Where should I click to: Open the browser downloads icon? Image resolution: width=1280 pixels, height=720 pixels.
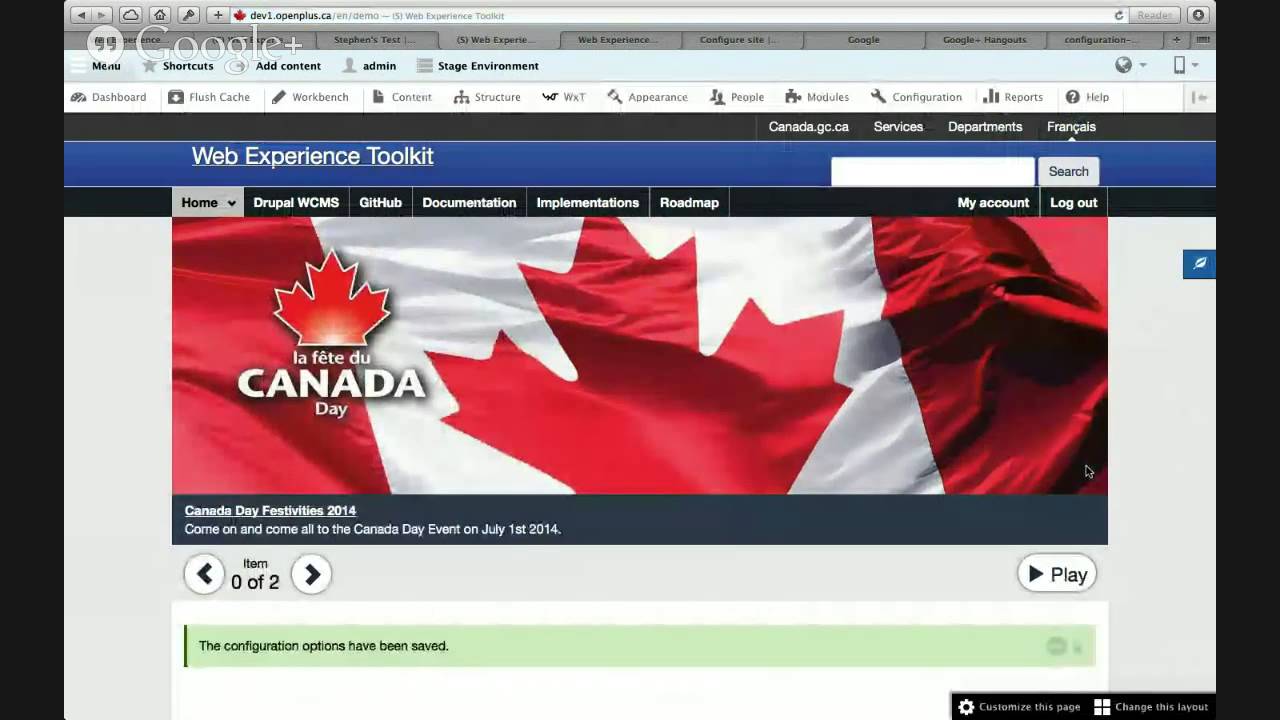1198,15
